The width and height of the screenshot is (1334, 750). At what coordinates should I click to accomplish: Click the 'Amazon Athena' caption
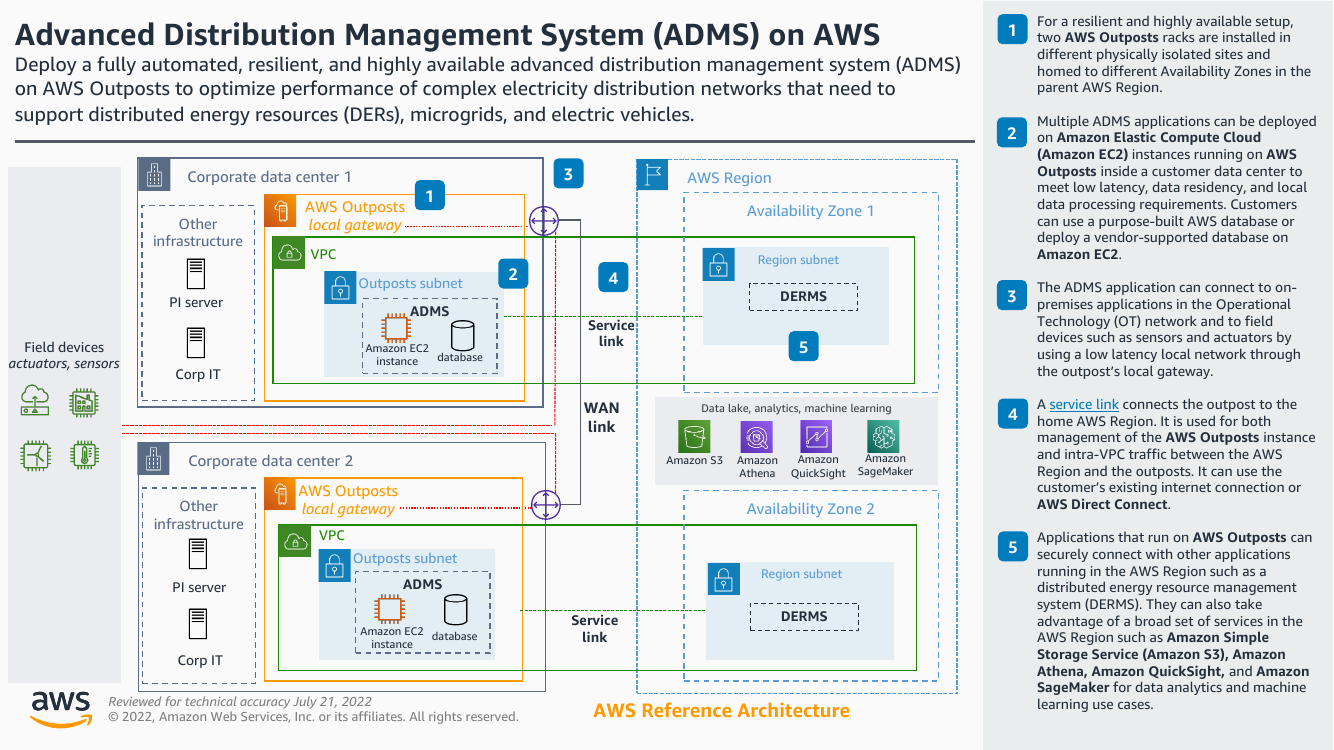757,466
